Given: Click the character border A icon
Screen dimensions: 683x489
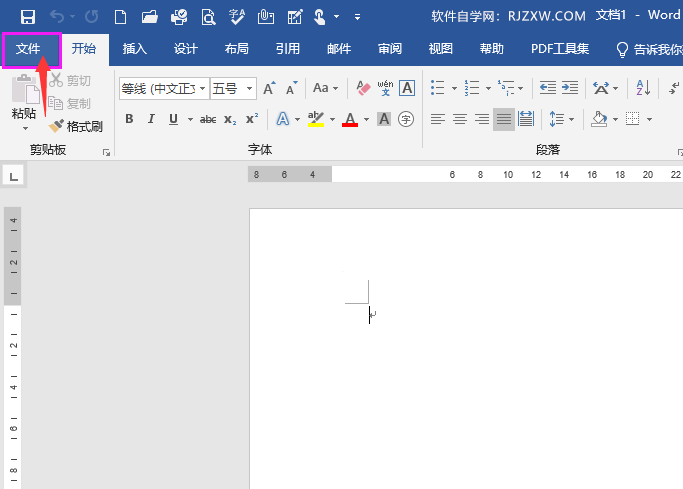Looking at the screenshot, I should [407, 88].
